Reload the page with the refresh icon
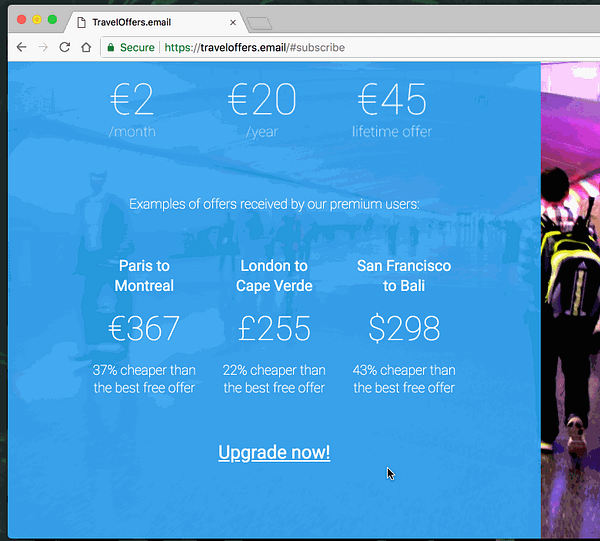This screenshot has height=541, width=600. (x=65, y=47)
